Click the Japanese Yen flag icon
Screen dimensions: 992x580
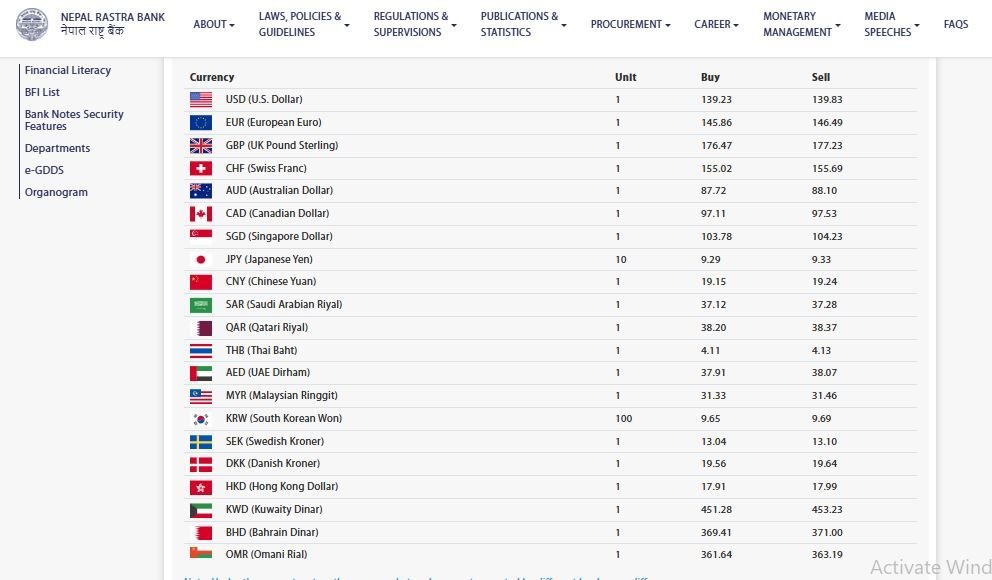pyautogui.click(x=201, y=260)
